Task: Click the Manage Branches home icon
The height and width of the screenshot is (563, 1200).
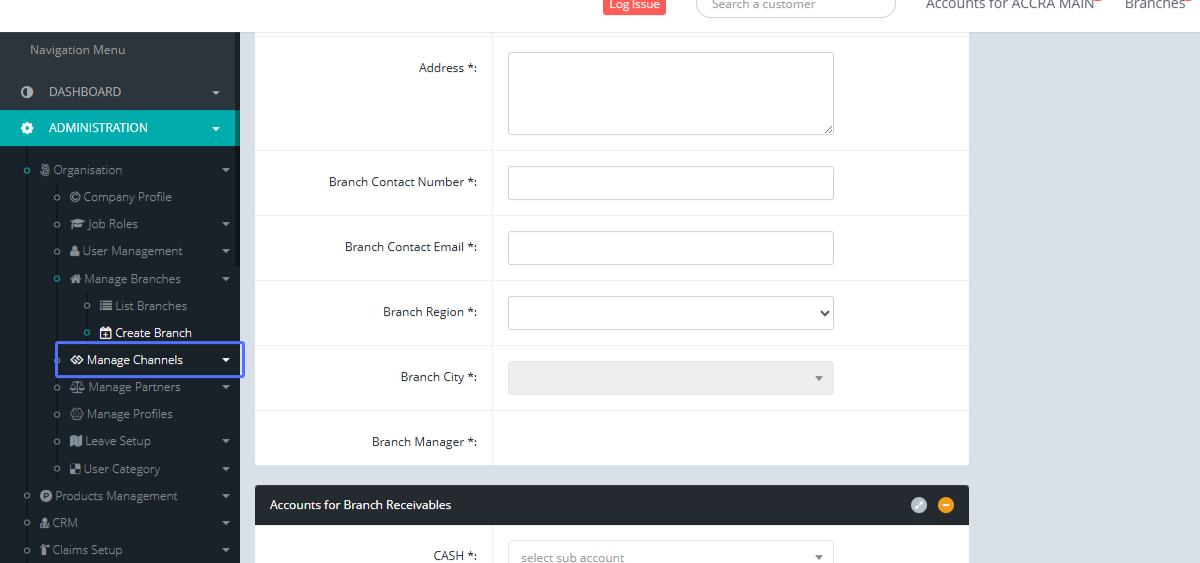Action: click(76, 279)
